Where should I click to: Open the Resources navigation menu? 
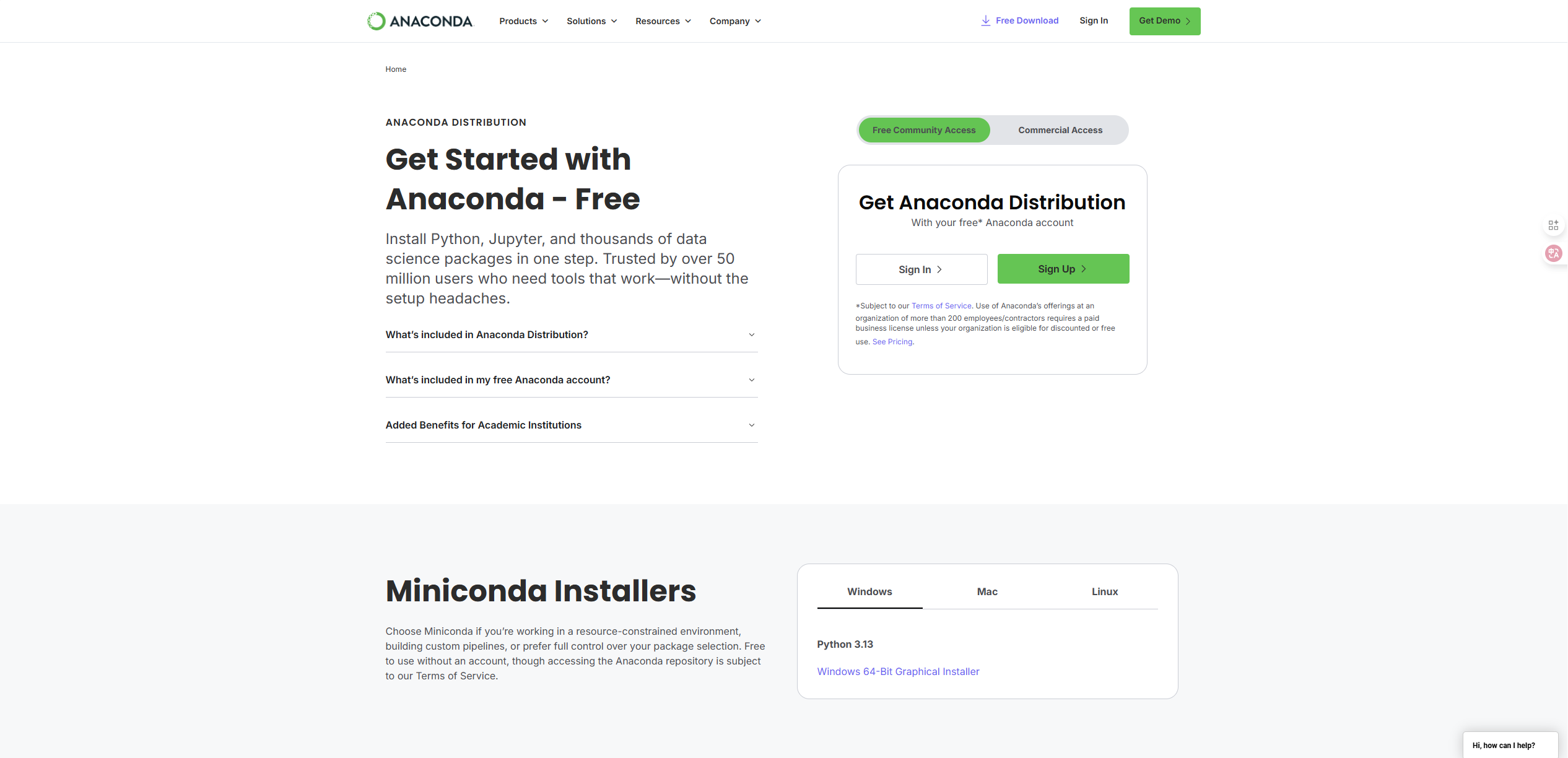pos(663,21)
